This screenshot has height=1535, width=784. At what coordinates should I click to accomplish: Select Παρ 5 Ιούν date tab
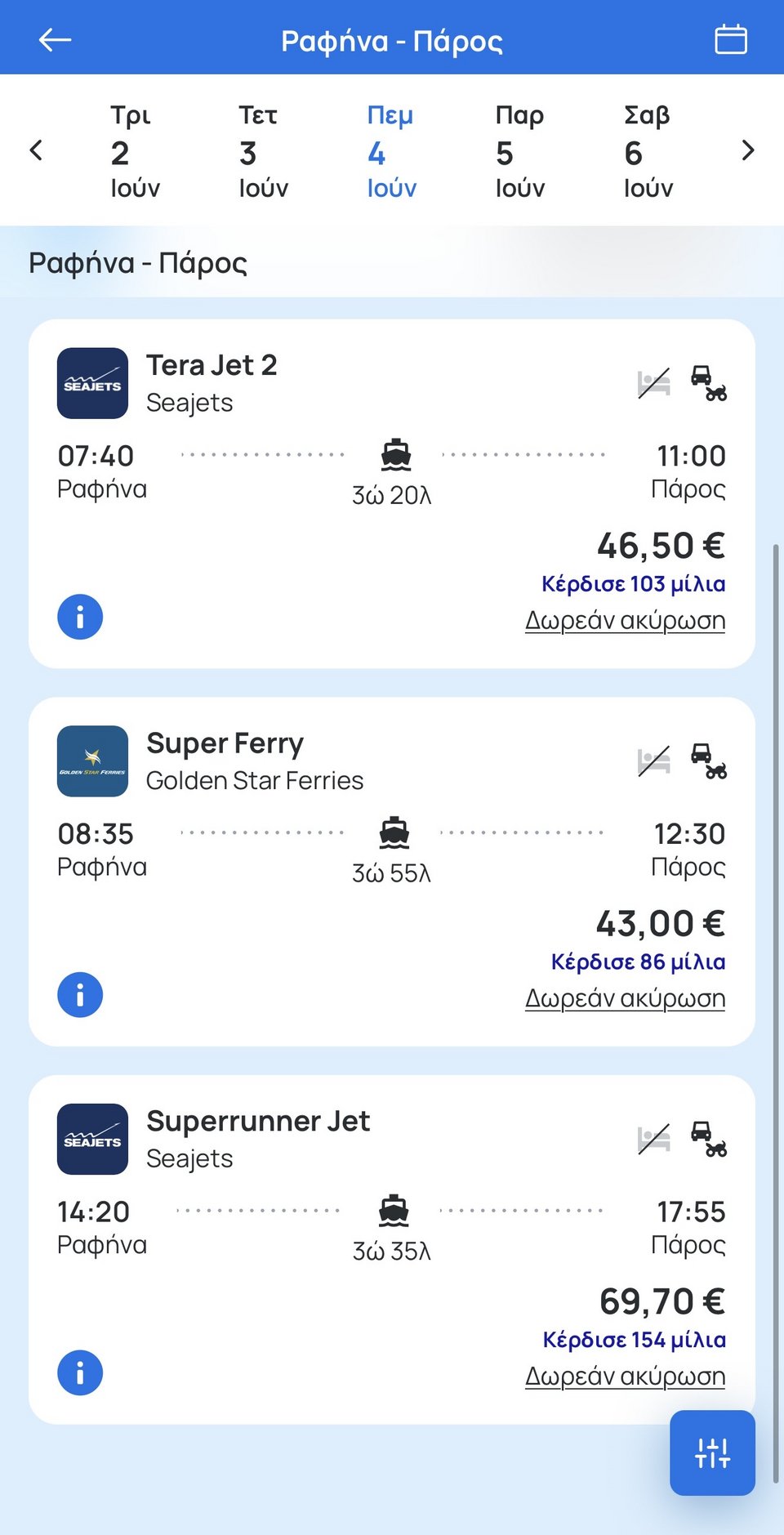coord(519,151)
